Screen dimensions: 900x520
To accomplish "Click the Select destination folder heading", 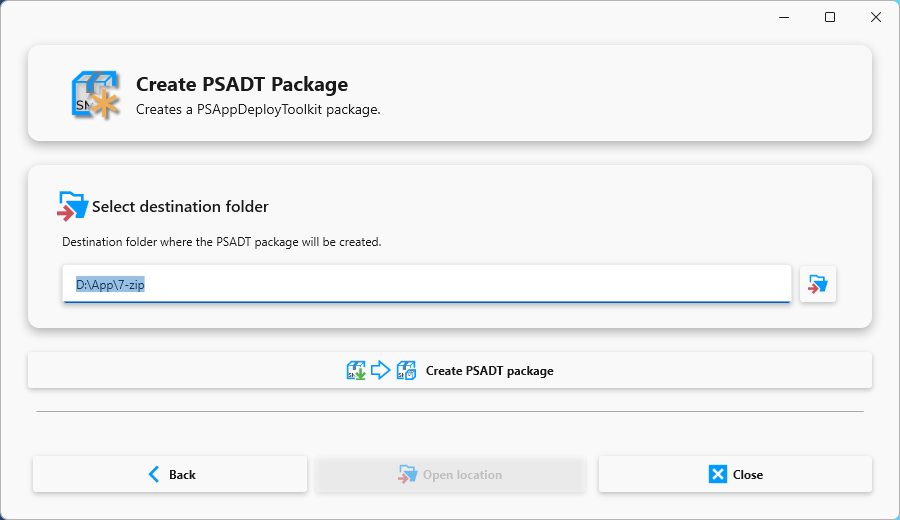I will tap(180, 207).
